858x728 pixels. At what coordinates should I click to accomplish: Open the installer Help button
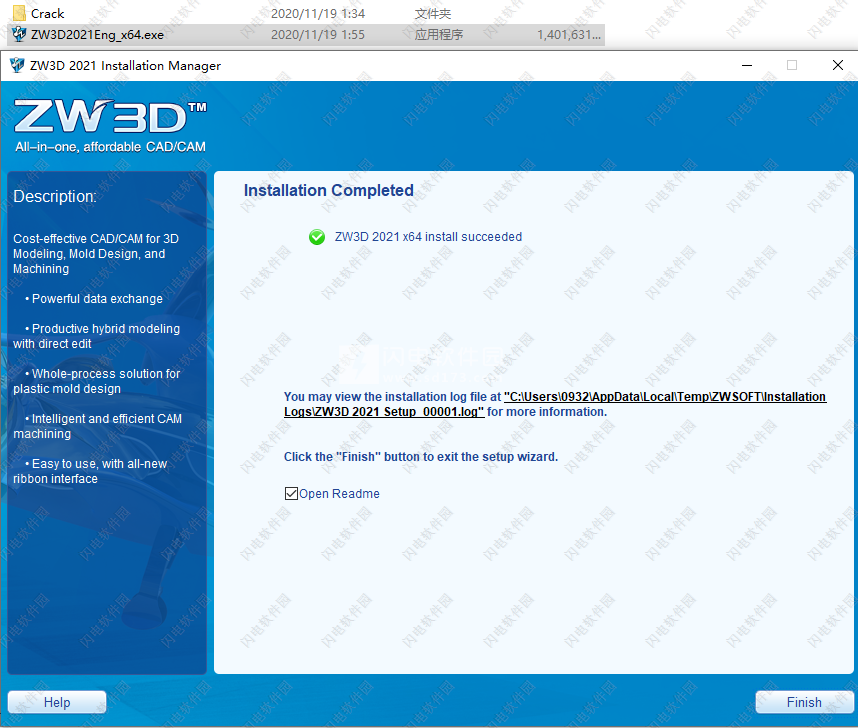[x=57, y=702]
